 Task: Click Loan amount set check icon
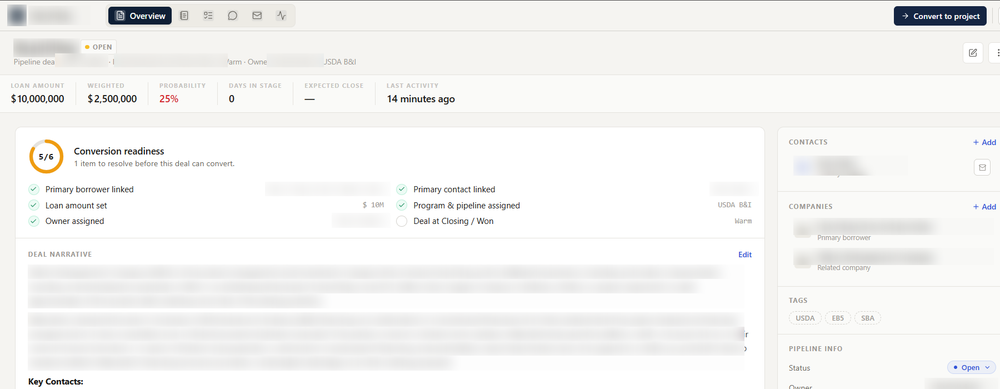[34, 205]
